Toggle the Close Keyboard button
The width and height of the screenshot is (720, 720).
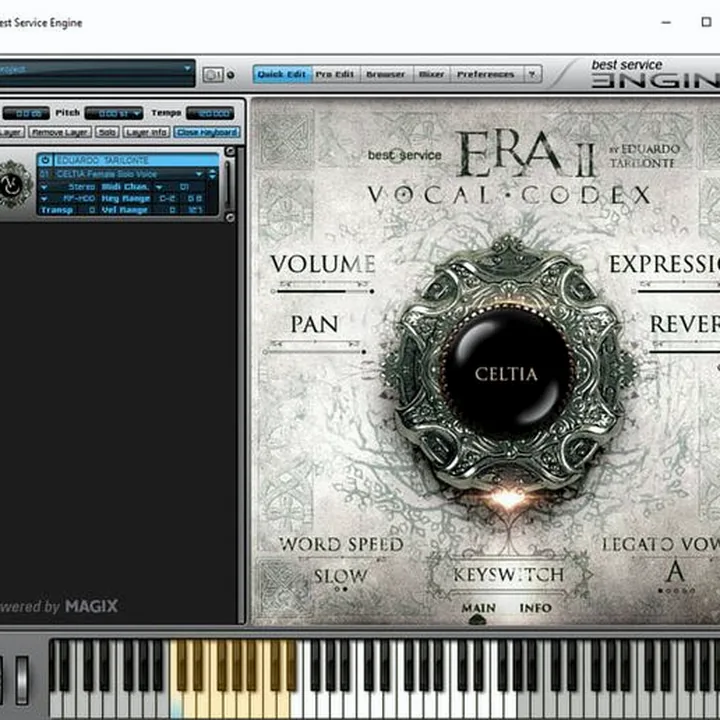207,133
